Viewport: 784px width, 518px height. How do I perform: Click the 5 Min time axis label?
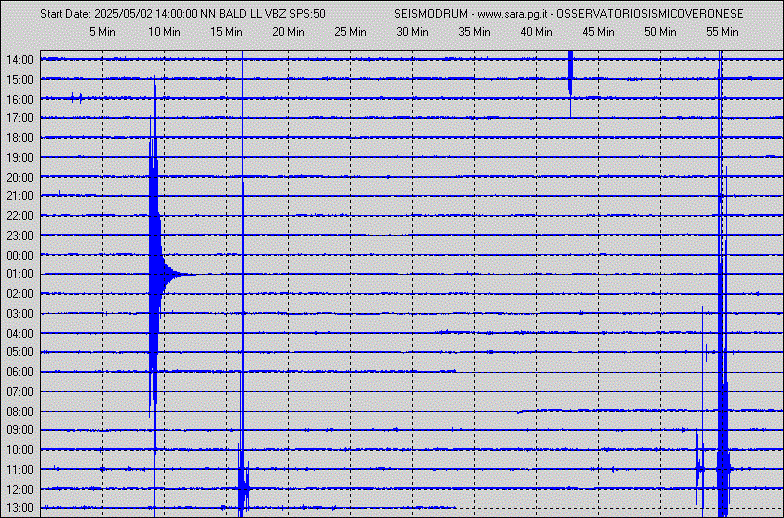point(102,32)
